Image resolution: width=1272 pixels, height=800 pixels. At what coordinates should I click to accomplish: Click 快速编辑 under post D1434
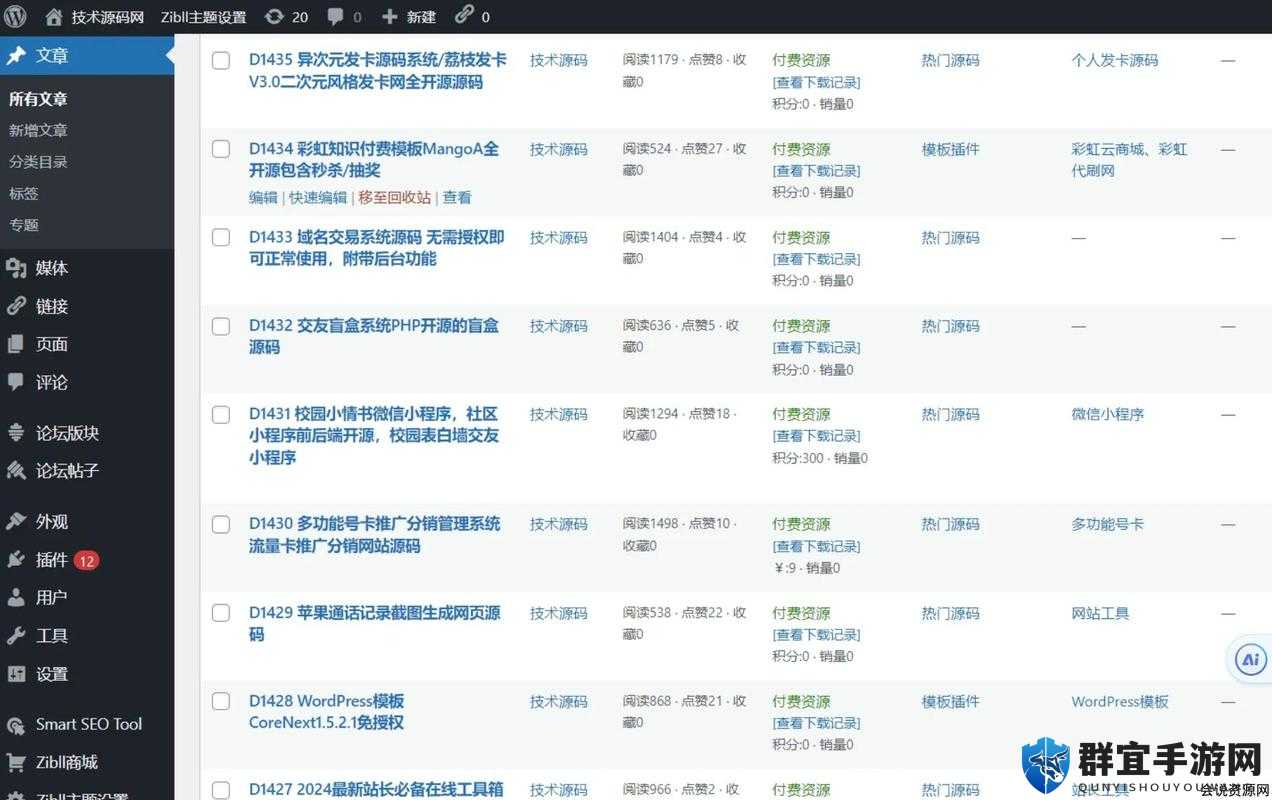[318, 198]
